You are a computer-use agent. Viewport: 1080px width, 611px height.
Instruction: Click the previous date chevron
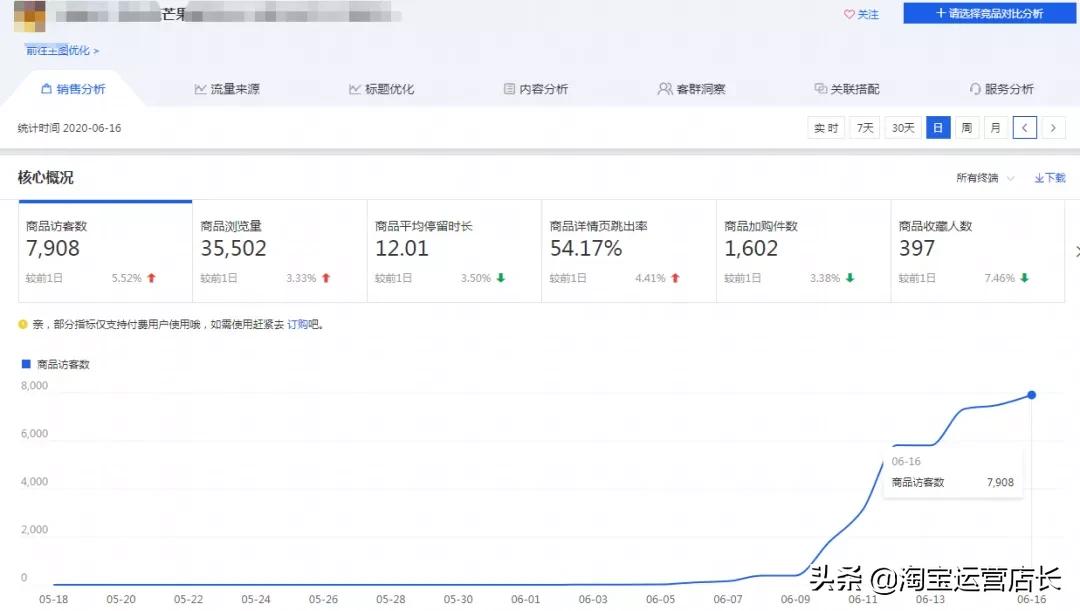[x=1025, y=127]
